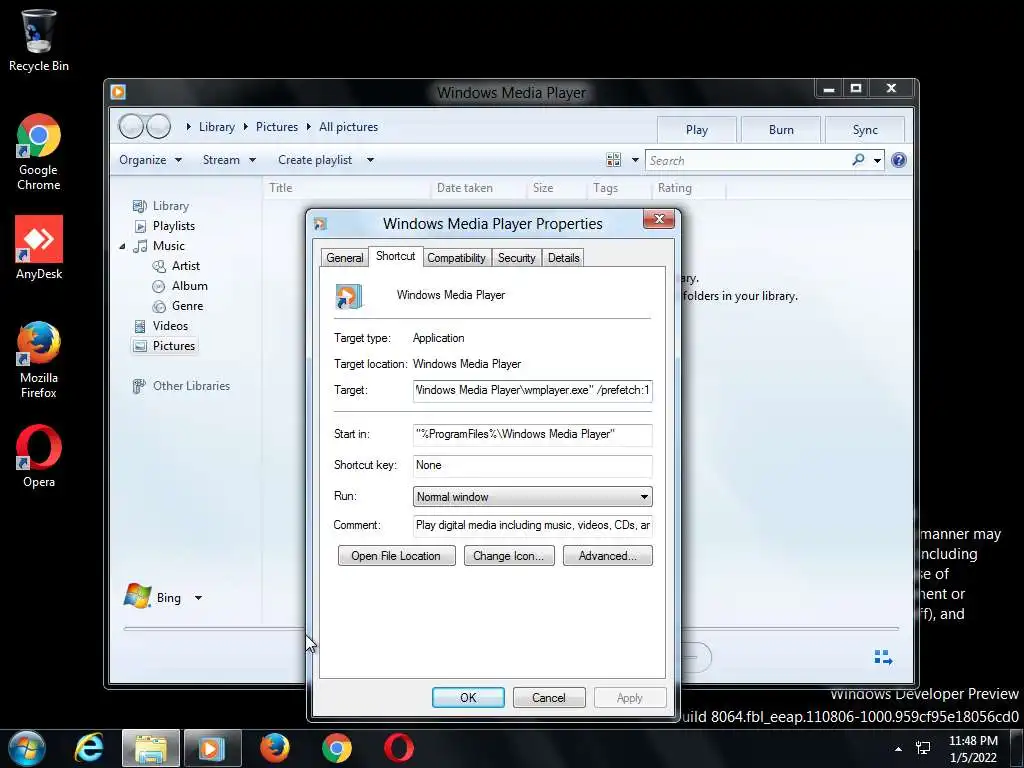Viewport: 1024px width, 768px height.
Task: Switch to Now Playing view icon
Action: 883,657
